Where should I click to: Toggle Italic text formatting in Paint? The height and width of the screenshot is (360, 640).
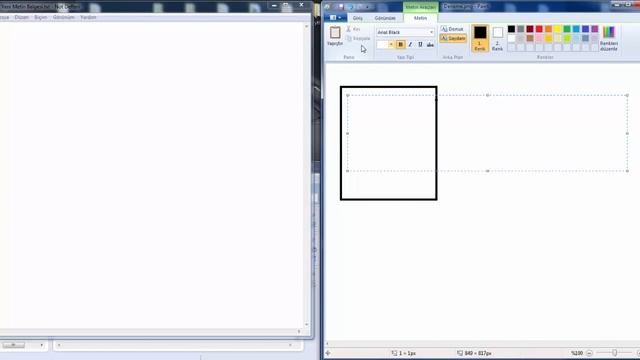pos(410,44)
